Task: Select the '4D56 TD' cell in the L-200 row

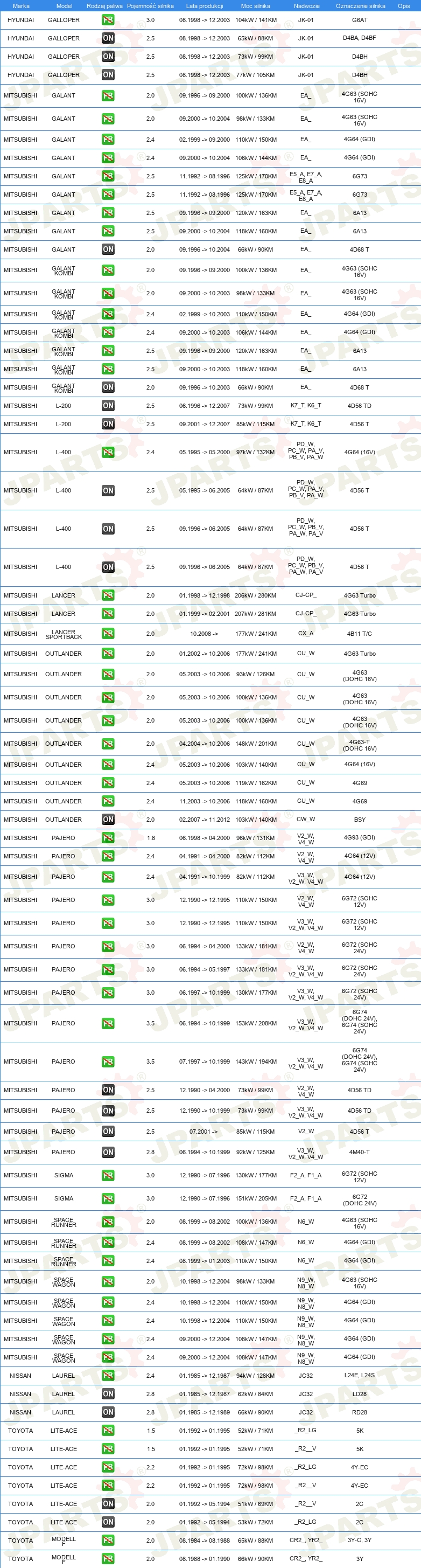Action: tap(360, 405)
